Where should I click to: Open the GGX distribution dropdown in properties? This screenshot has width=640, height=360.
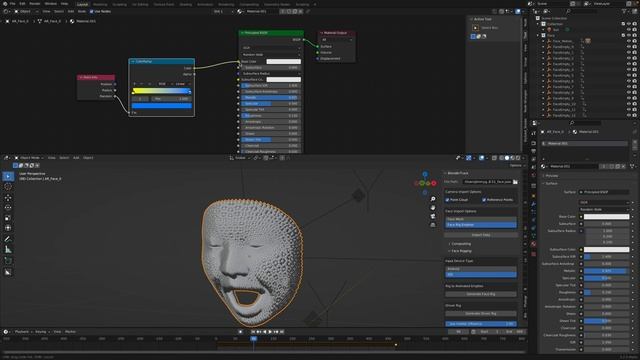[604, 202]
